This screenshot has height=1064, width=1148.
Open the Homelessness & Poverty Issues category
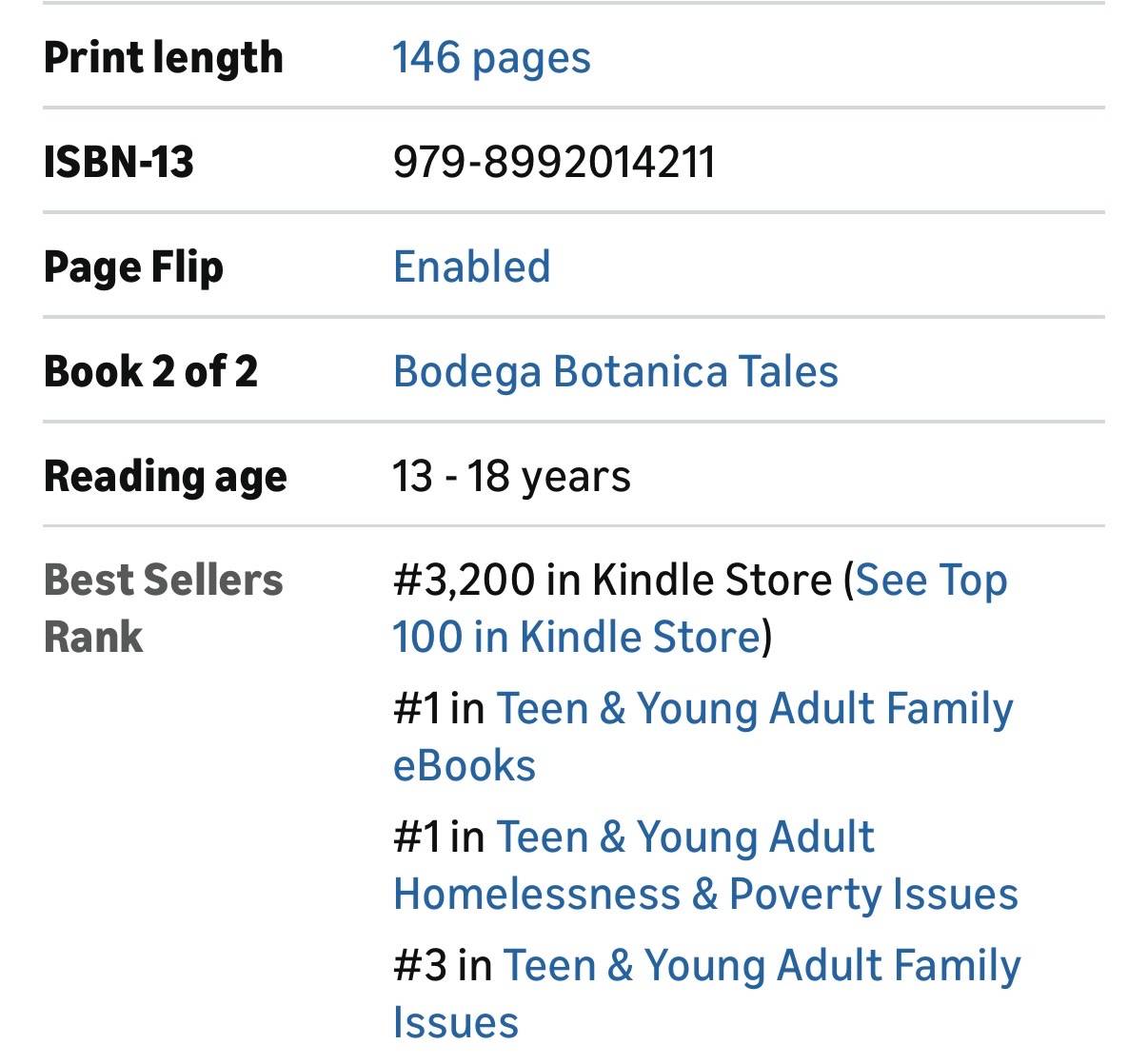pos(705,894)
